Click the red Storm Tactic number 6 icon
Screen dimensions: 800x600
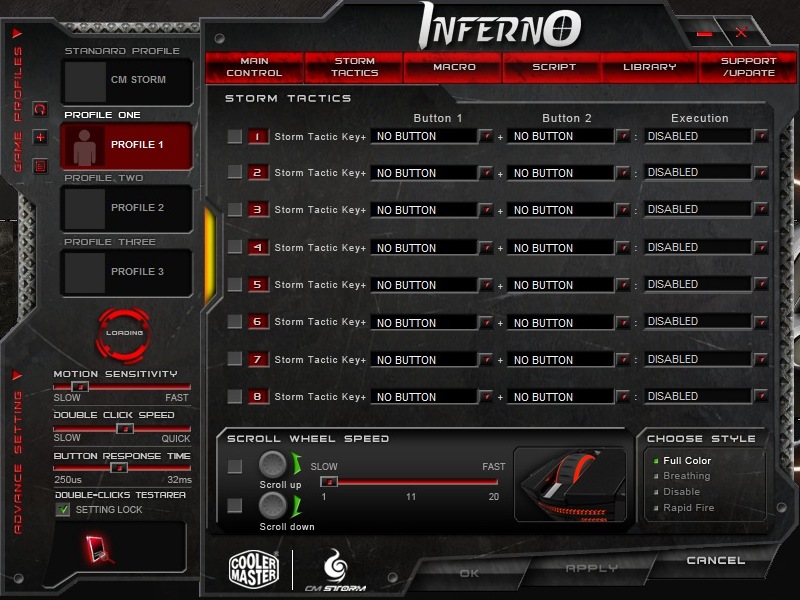coord(258,321)
